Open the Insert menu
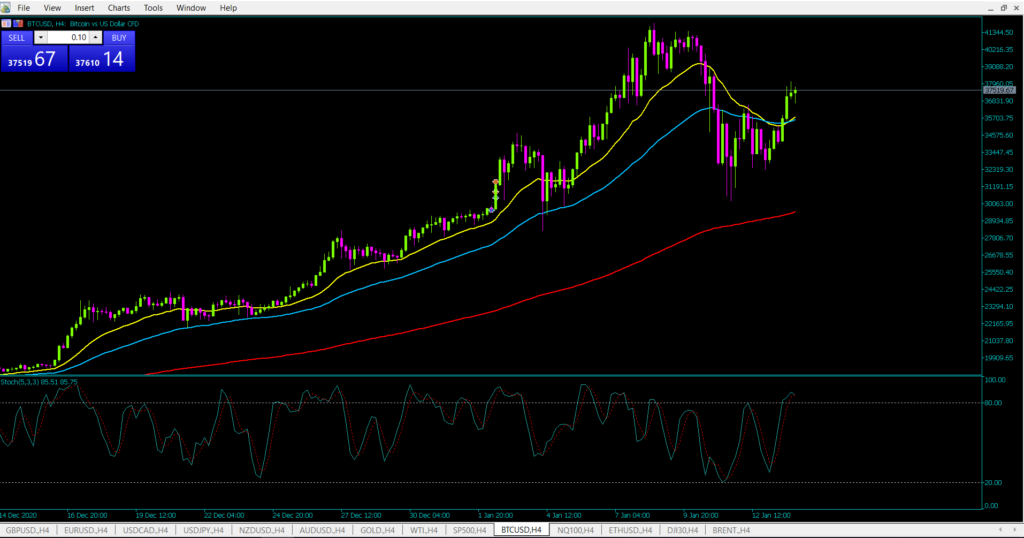The height and width of the screenshot is (538, 1024). point(84,7)
